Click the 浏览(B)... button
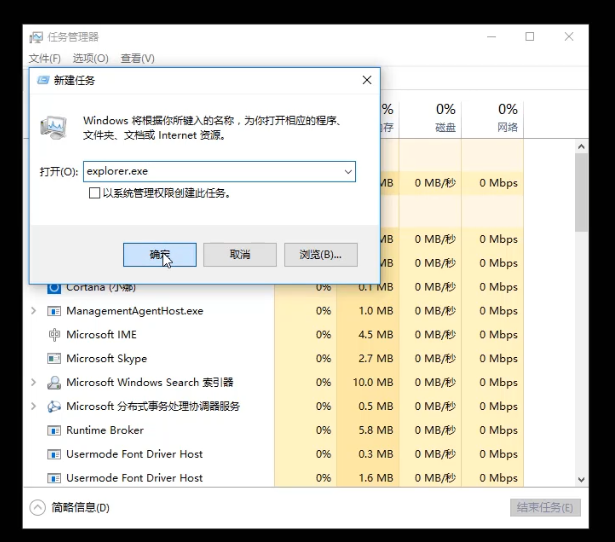 click(321, 255)
